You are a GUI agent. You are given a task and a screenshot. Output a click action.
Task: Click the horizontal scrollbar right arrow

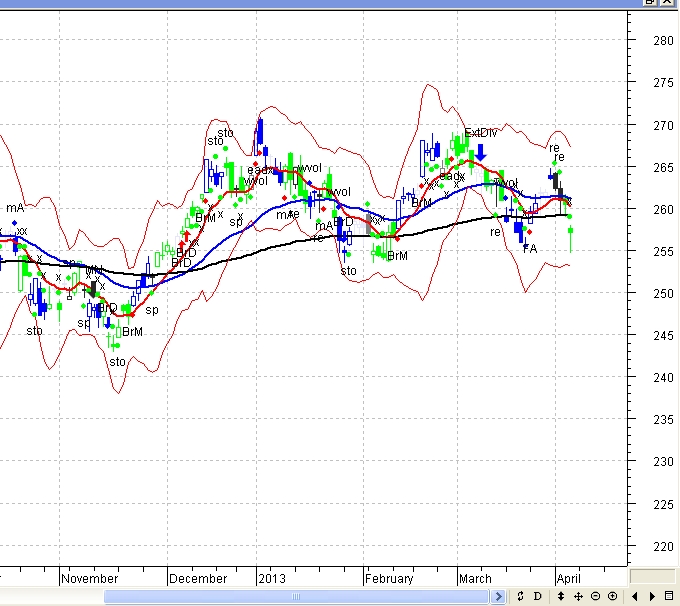tap(499, 597)
